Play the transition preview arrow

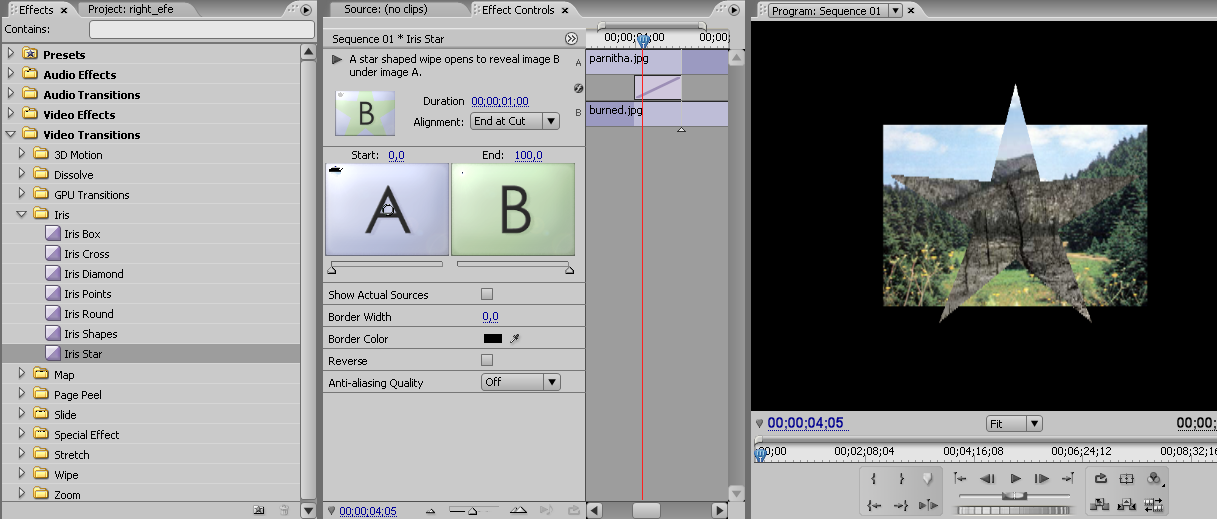point(336,60)
